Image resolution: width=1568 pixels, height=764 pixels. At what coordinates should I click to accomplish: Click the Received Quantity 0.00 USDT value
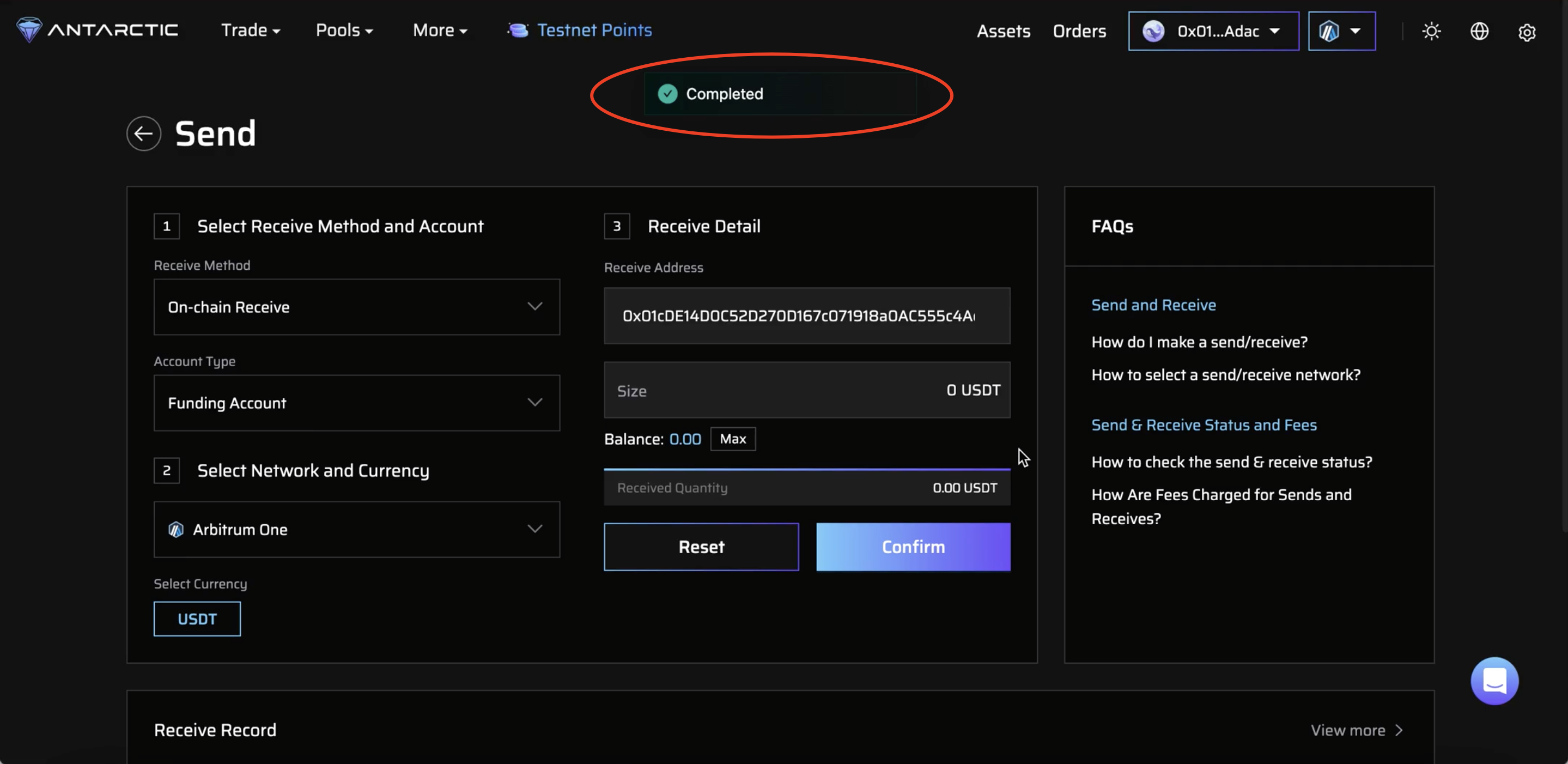(x=965, y=488)
